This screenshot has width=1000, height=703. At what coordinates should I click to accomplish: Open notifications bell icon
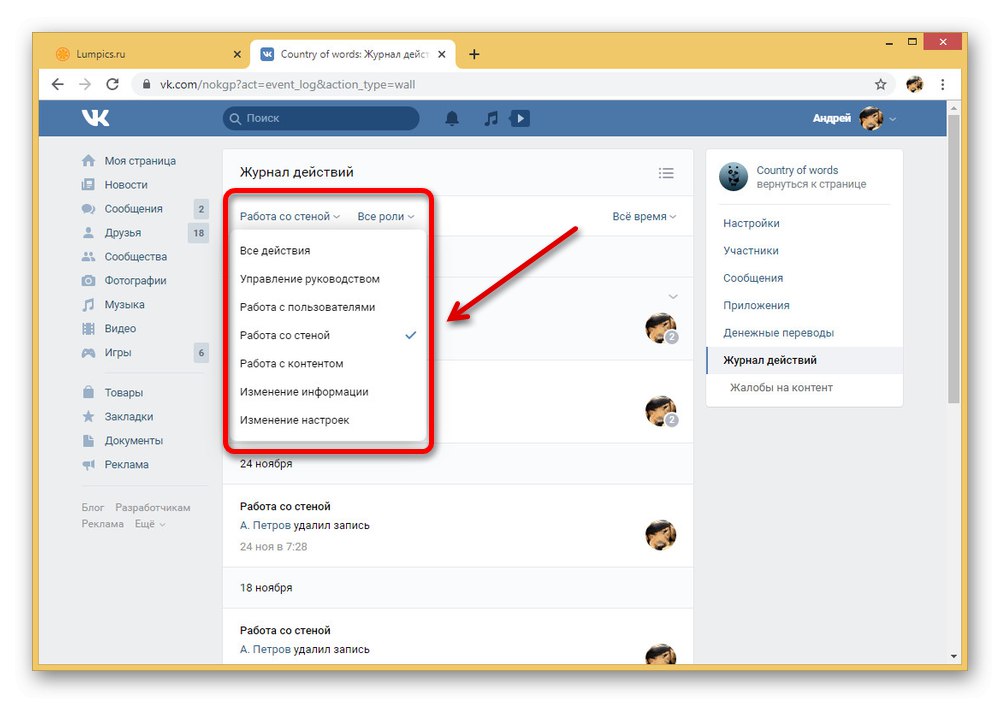[452, 118]
